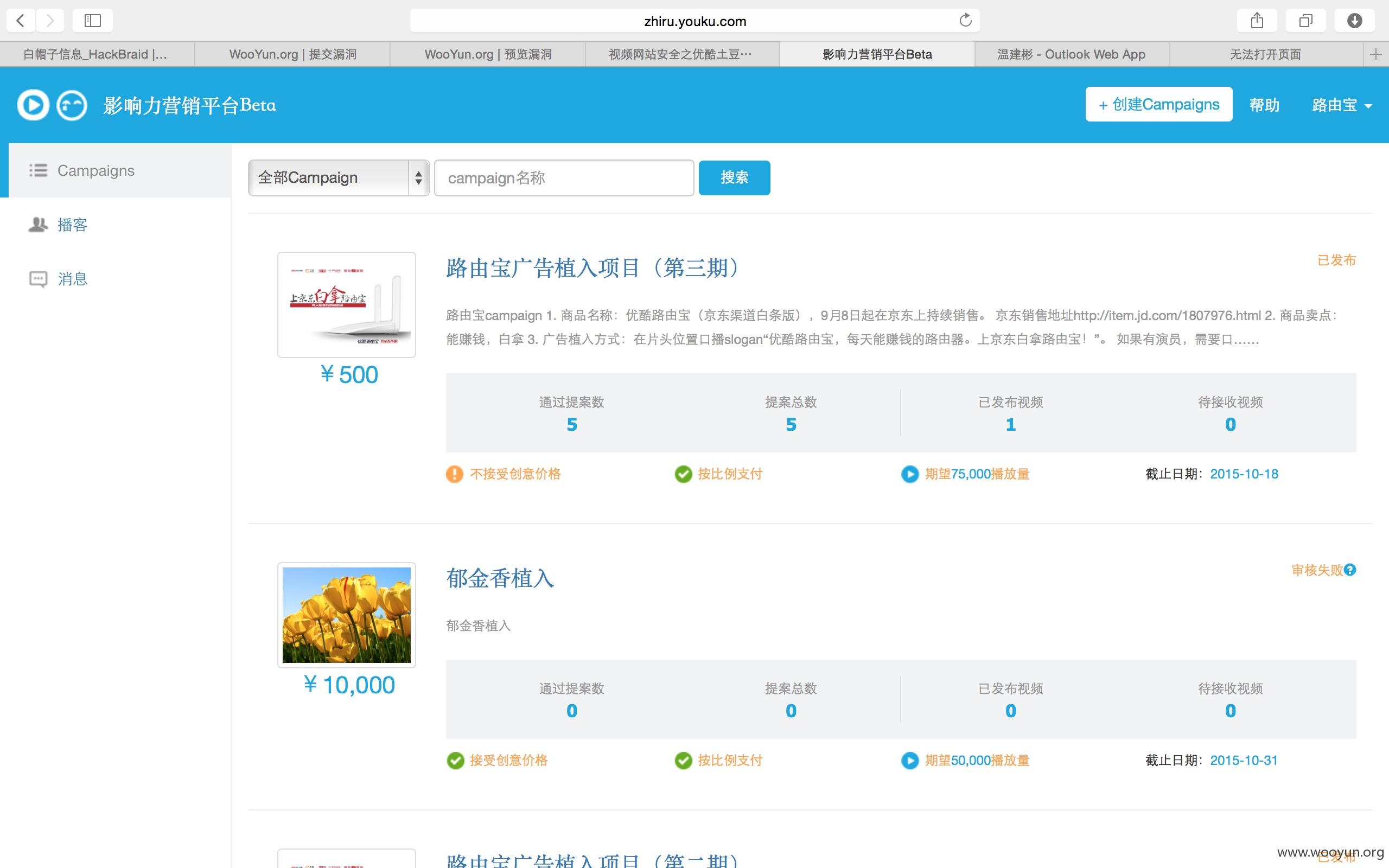
Task: Show the Safari sidebar
Action: [92, 21]
